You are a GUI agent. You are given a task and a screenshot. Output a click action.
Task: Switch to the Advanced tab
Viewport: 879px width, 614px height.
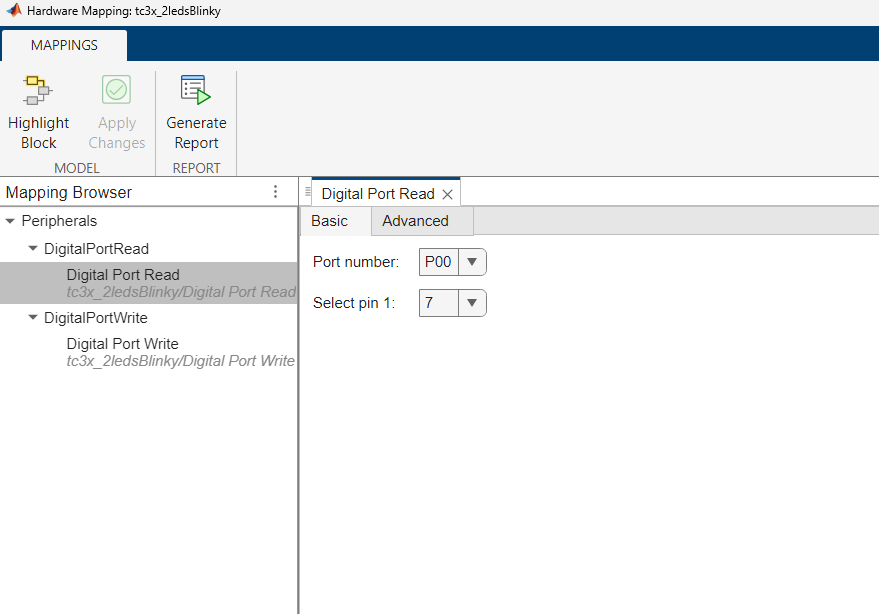(x=415, y=221)
